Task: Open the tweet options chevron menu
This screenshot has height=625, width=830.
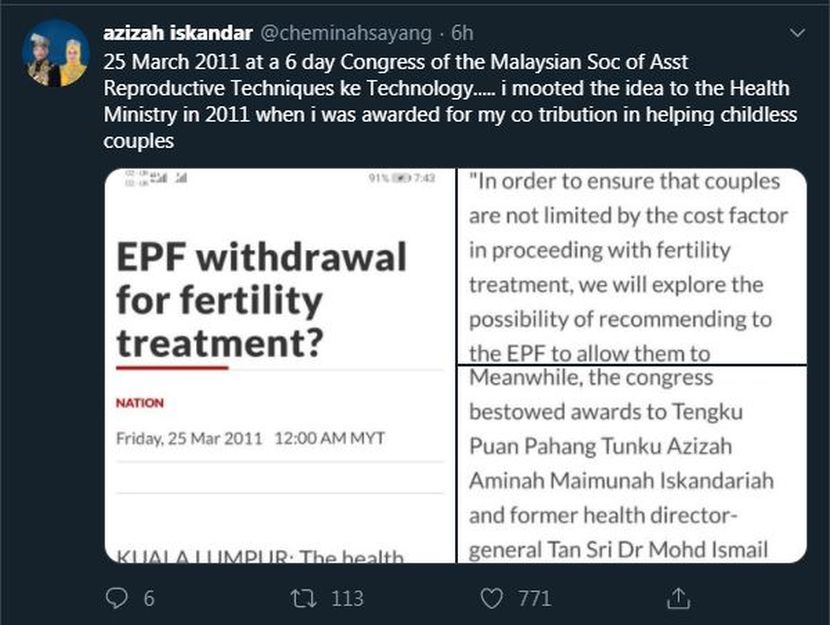Action: click(797, 33)
